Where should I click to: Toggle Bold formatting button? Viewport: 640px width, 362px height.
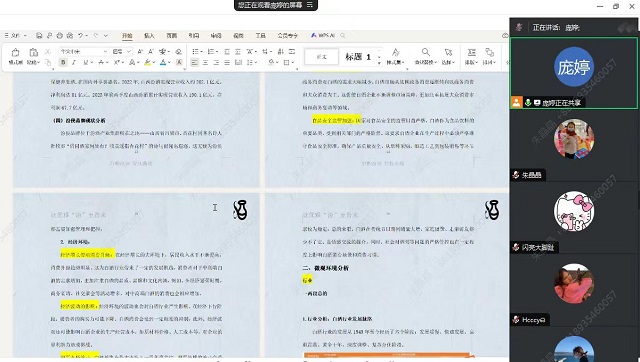(x=63, y=62)
